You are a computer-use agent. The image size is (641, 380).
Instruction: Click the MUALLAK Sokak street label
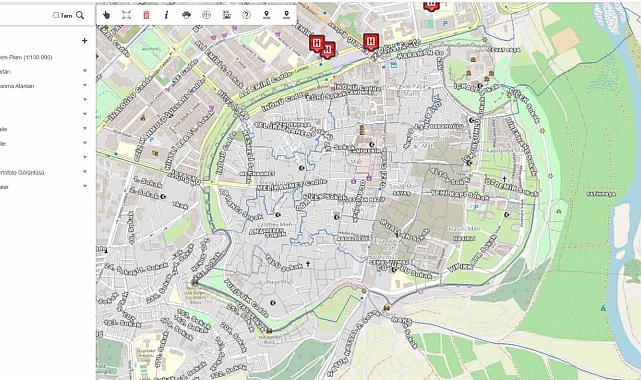(405, 231)
